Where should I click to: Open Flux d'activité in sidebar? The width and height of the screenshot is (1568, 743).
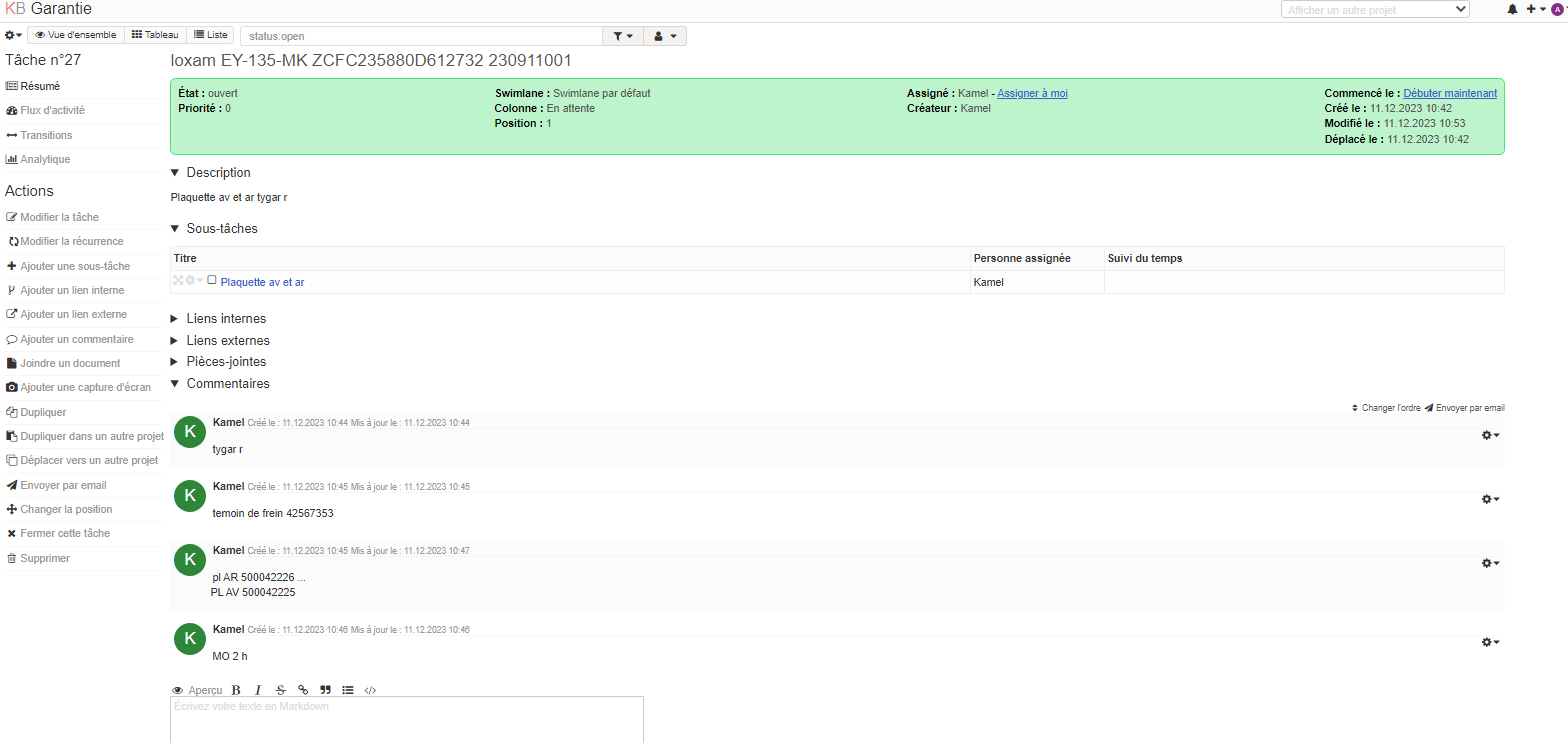tap(52, 110)
